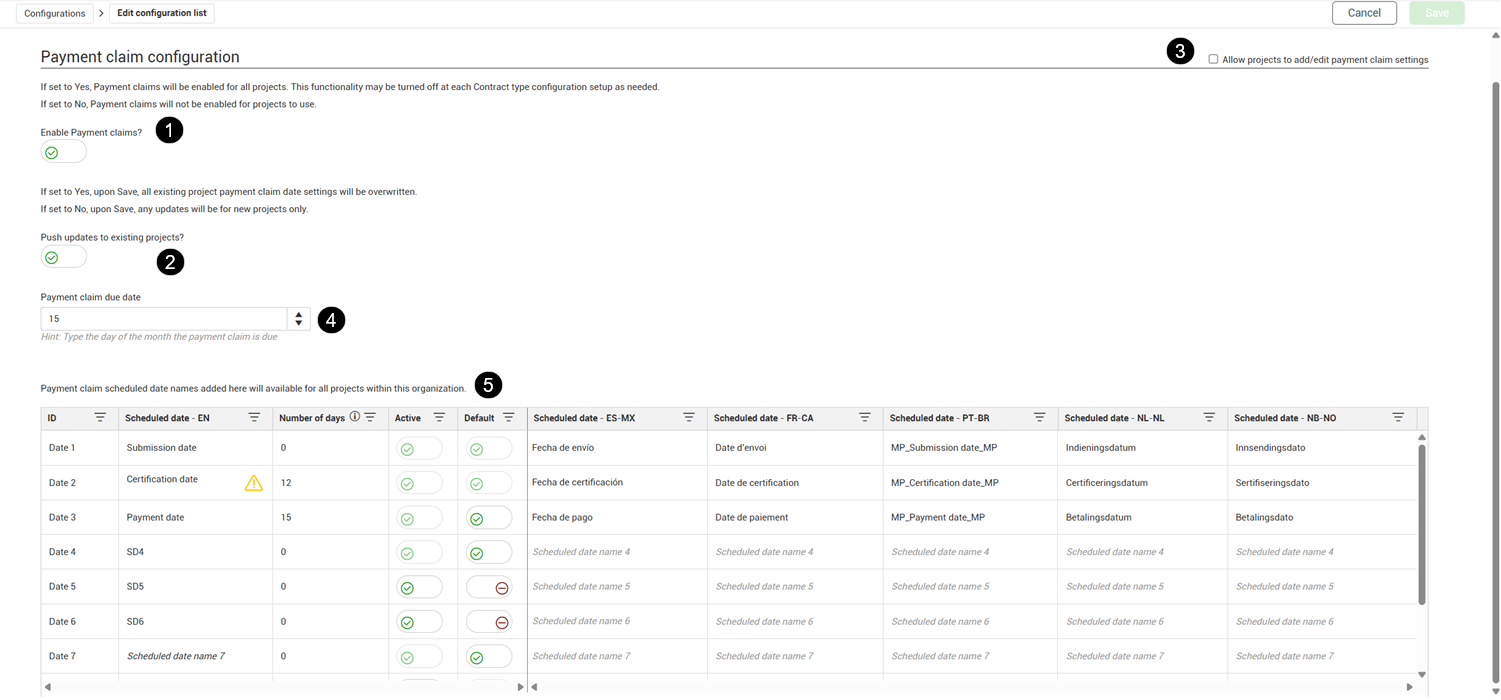Open filter for Scheduled date - FR-CA column
Screen dimensions: 1501x700
[x=865, y=417]
